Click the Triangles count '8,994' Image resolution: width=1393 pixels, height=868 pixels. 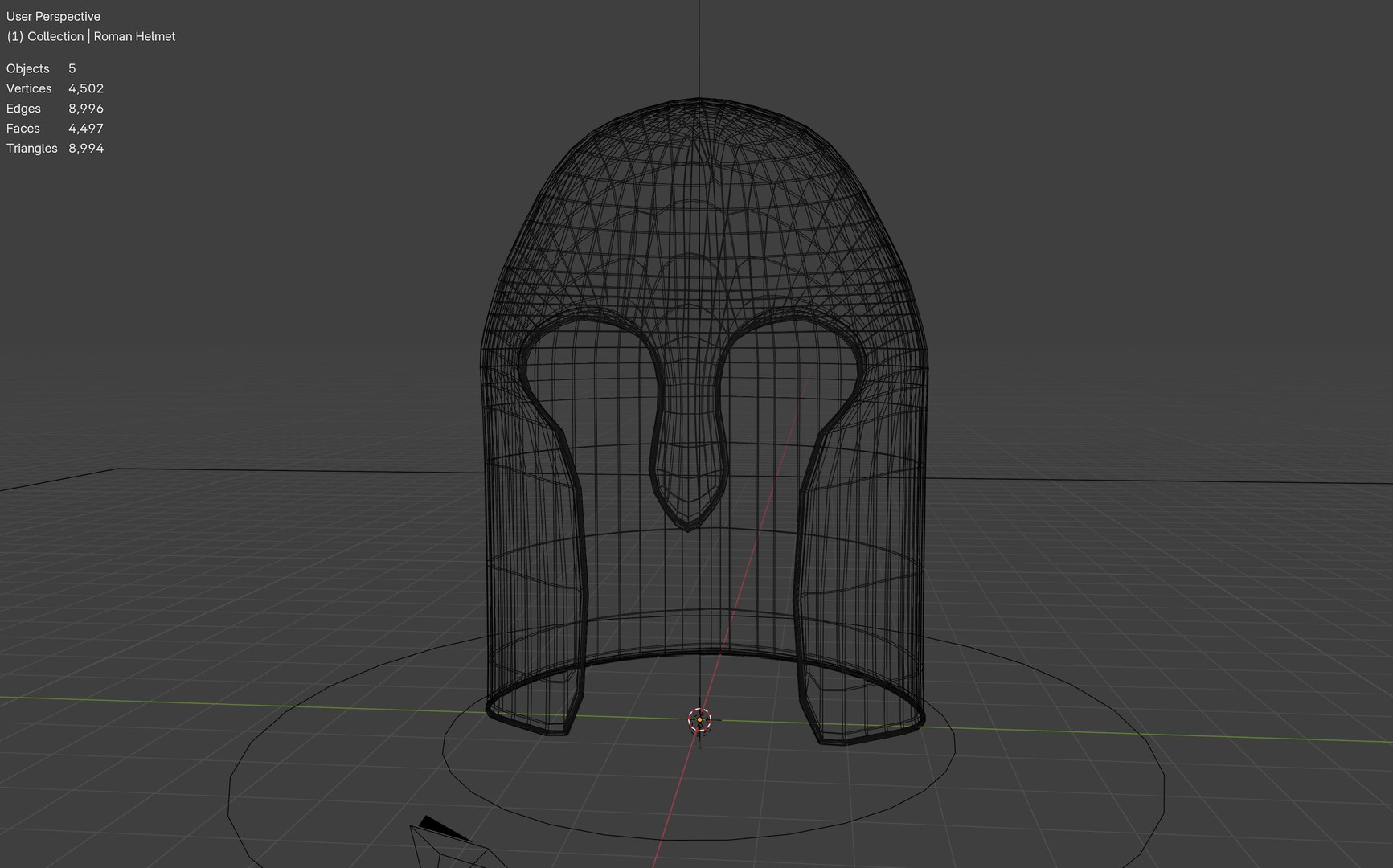pos(86,149)
